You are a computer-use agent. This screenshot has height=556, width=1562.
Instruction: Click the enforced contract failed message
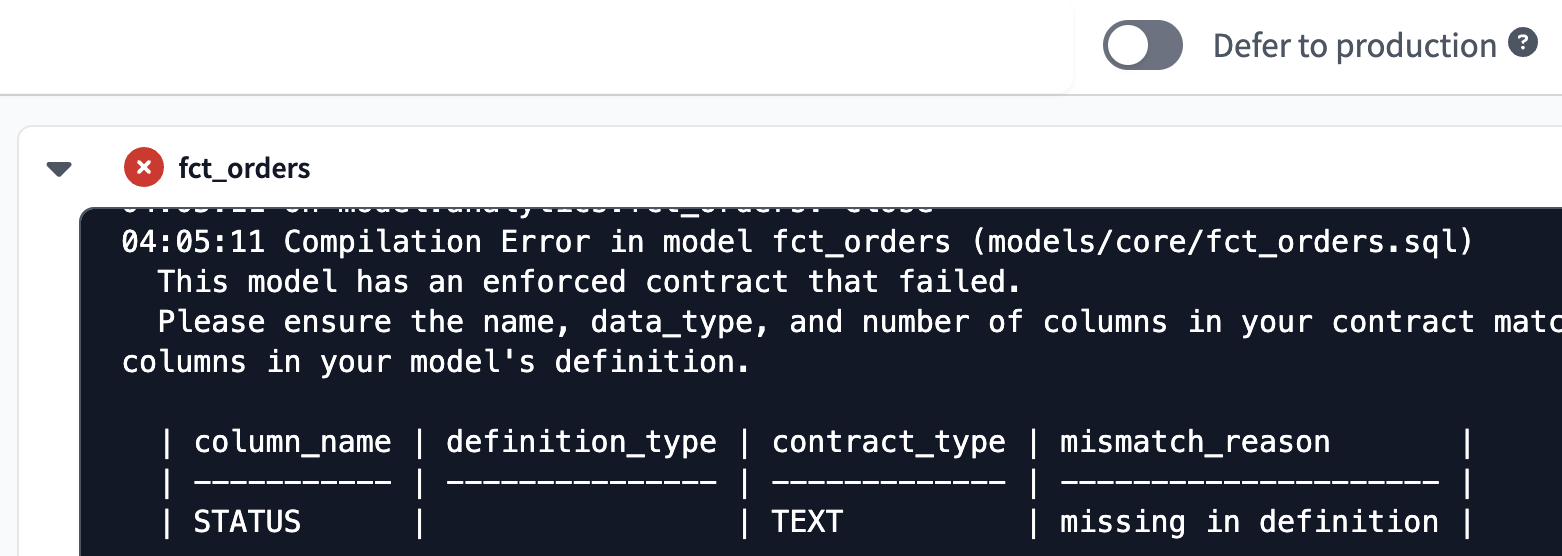tap(588, 282)
